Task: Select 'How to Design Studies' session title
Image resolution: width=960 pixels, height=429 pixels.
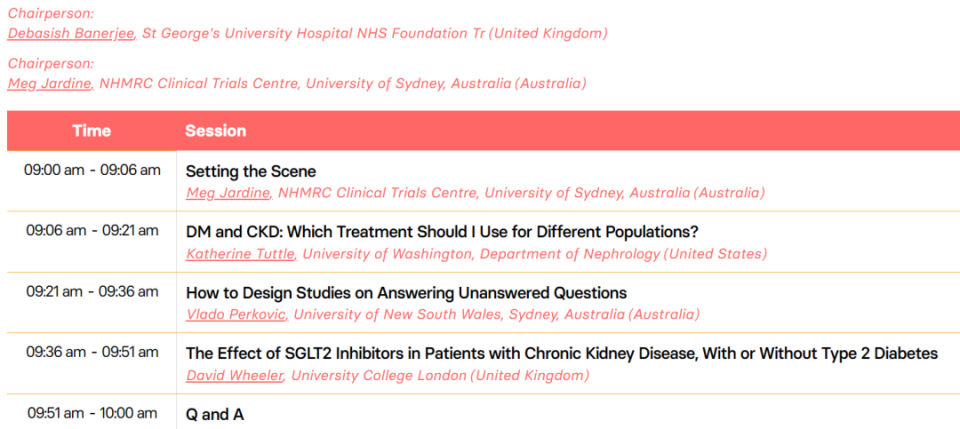Action: [x=406, y=292]
